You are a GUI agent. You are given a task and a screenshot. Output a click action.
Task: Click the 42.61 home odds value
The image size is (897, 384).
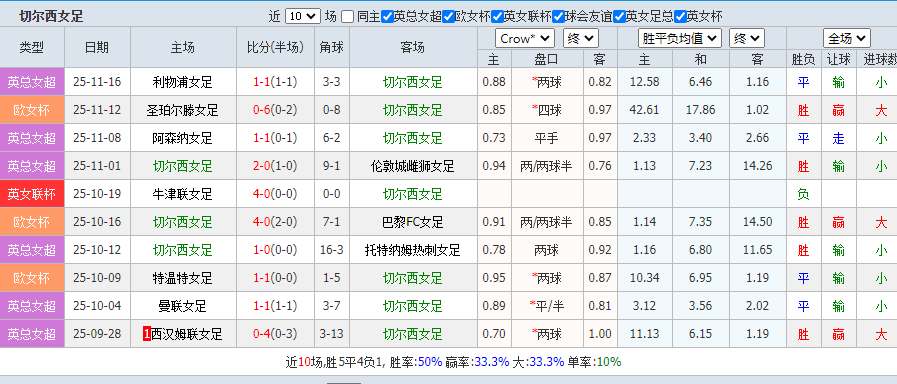644,110
